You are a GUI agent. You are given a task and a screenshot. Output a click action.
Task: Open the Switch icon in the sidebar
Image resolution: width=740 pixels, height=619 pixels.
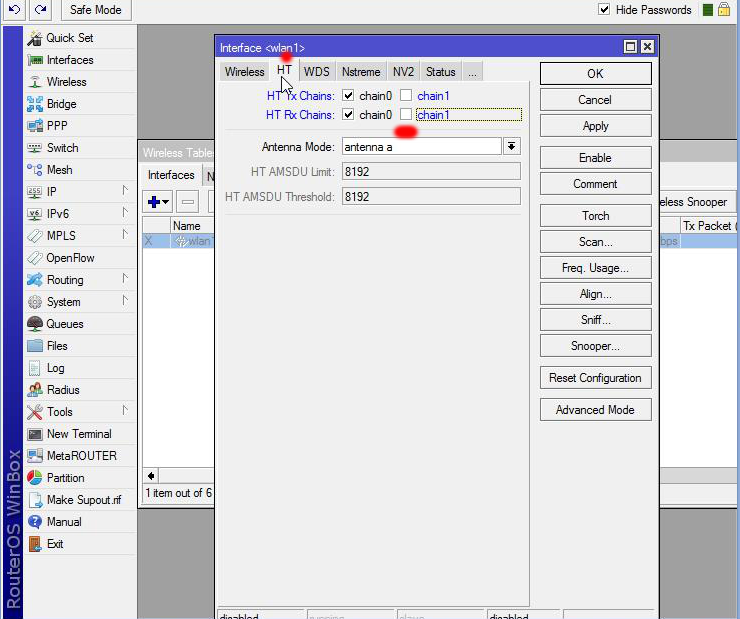(35, 148)
